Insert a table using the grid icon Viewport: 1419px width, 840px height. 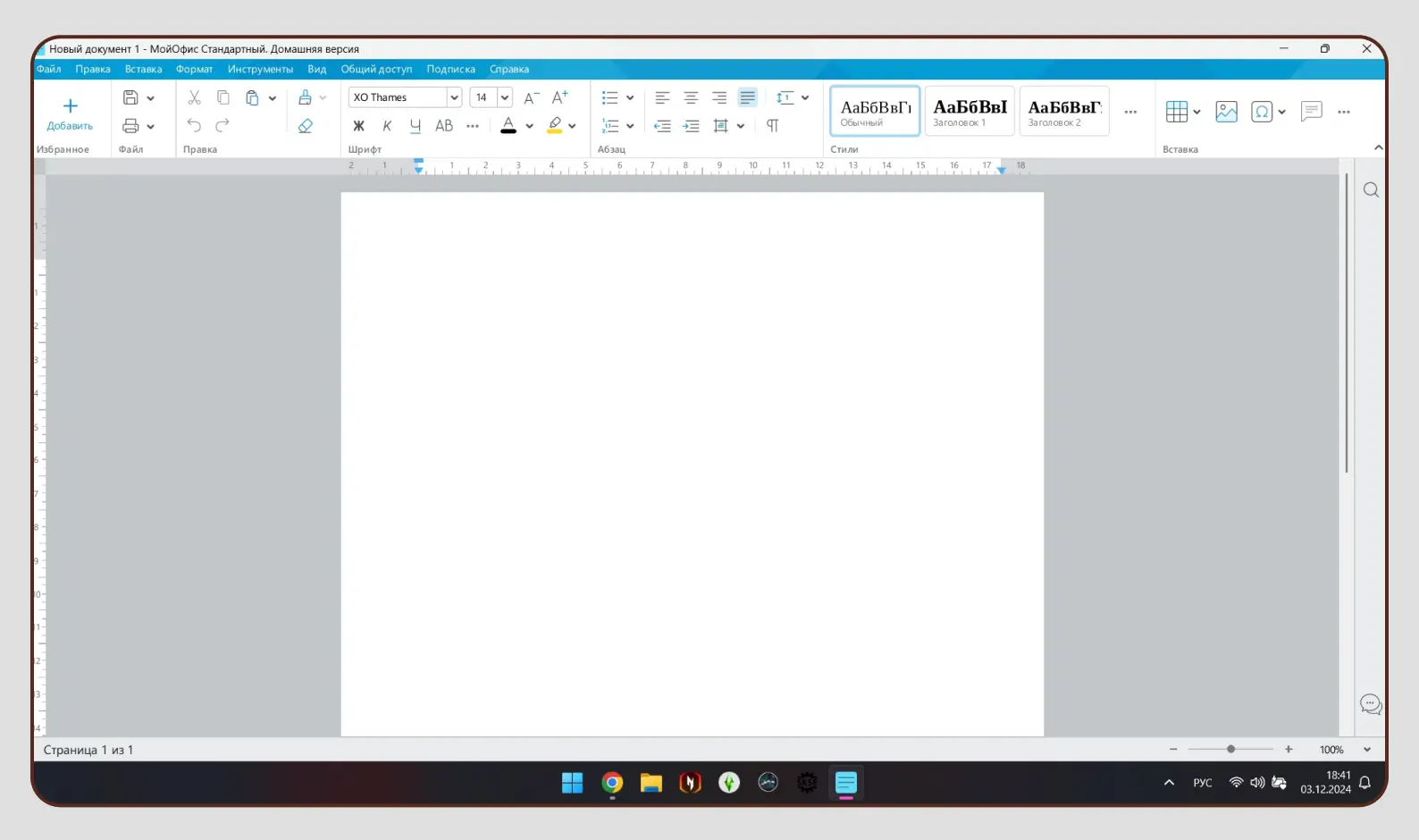tap(1177, 112)
